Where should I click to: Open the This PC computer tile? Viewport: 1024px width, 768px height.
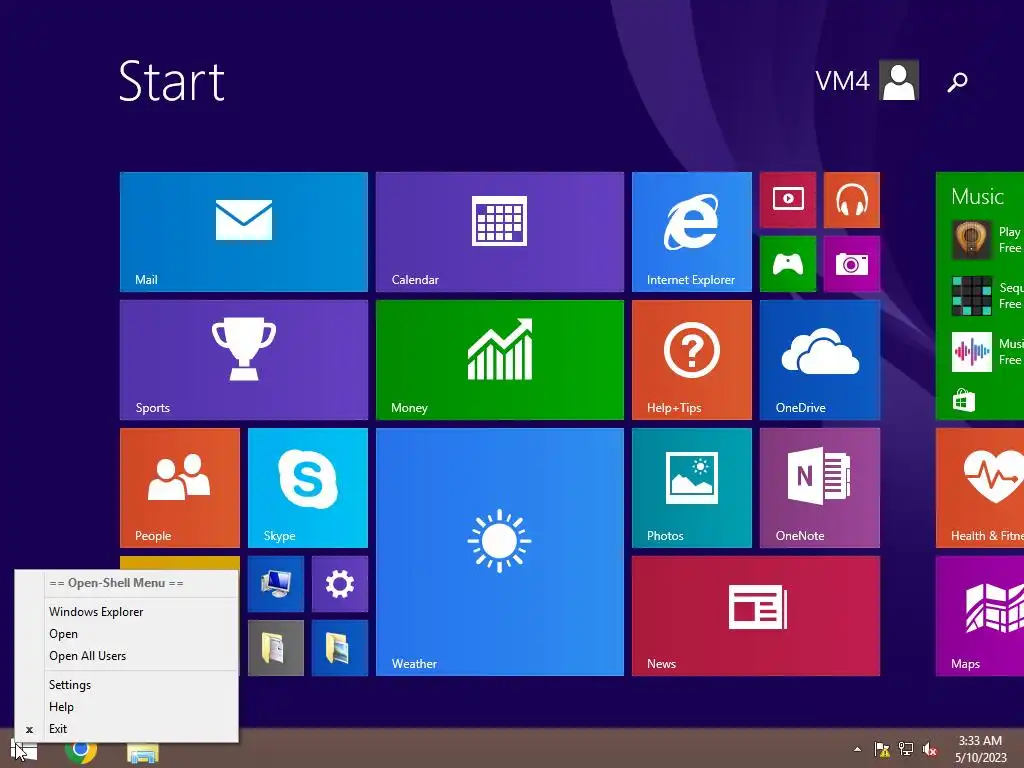(x=276, y=584)
